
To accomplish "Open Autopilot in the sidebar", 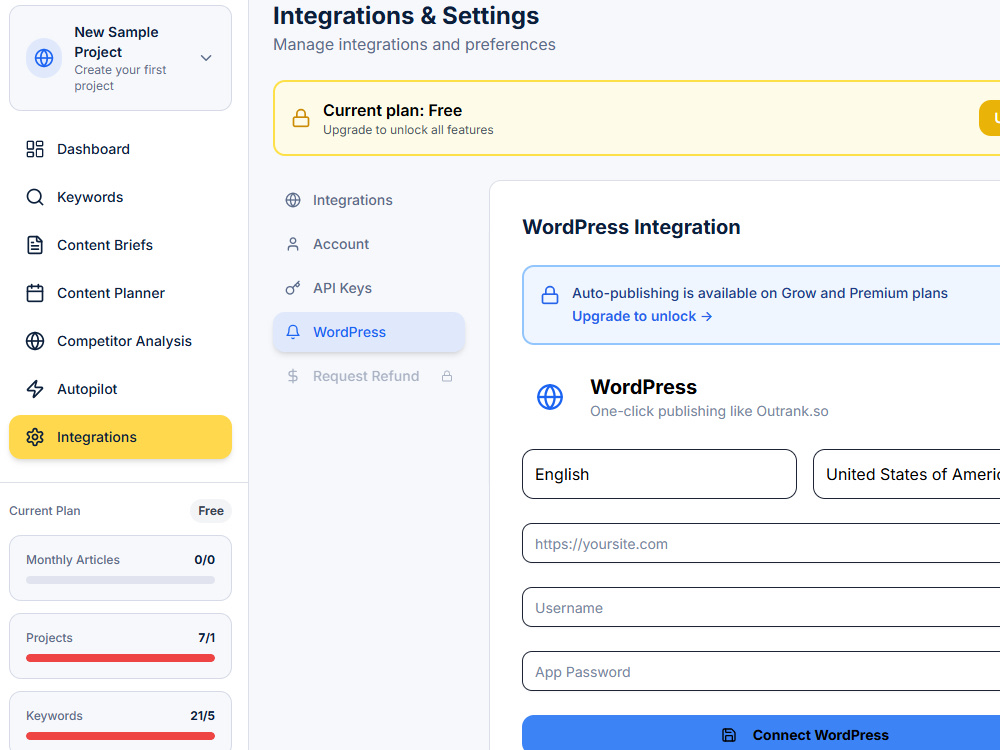I will coord(121,389).
